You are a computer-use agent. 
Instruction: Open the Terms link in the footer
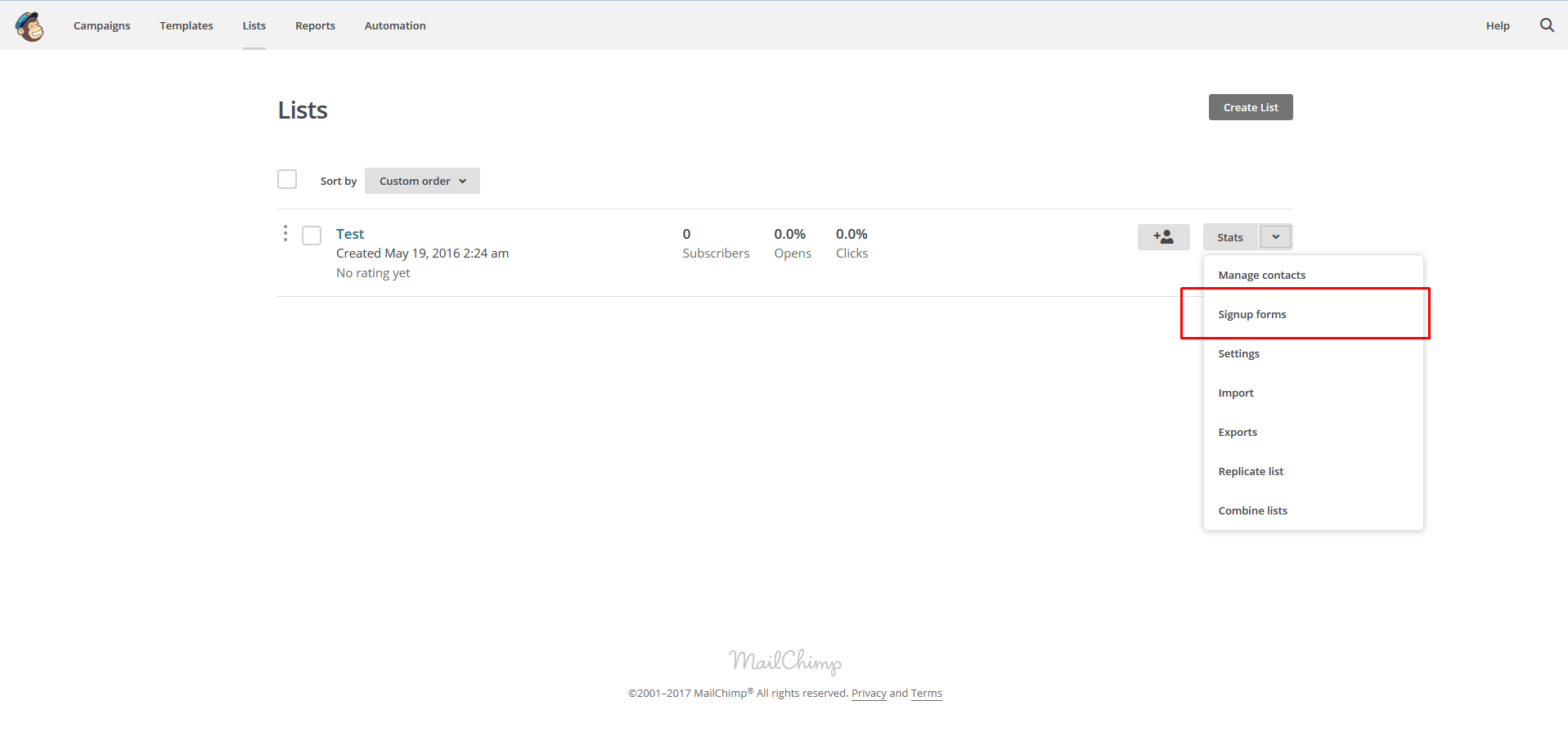click(926, 693)
